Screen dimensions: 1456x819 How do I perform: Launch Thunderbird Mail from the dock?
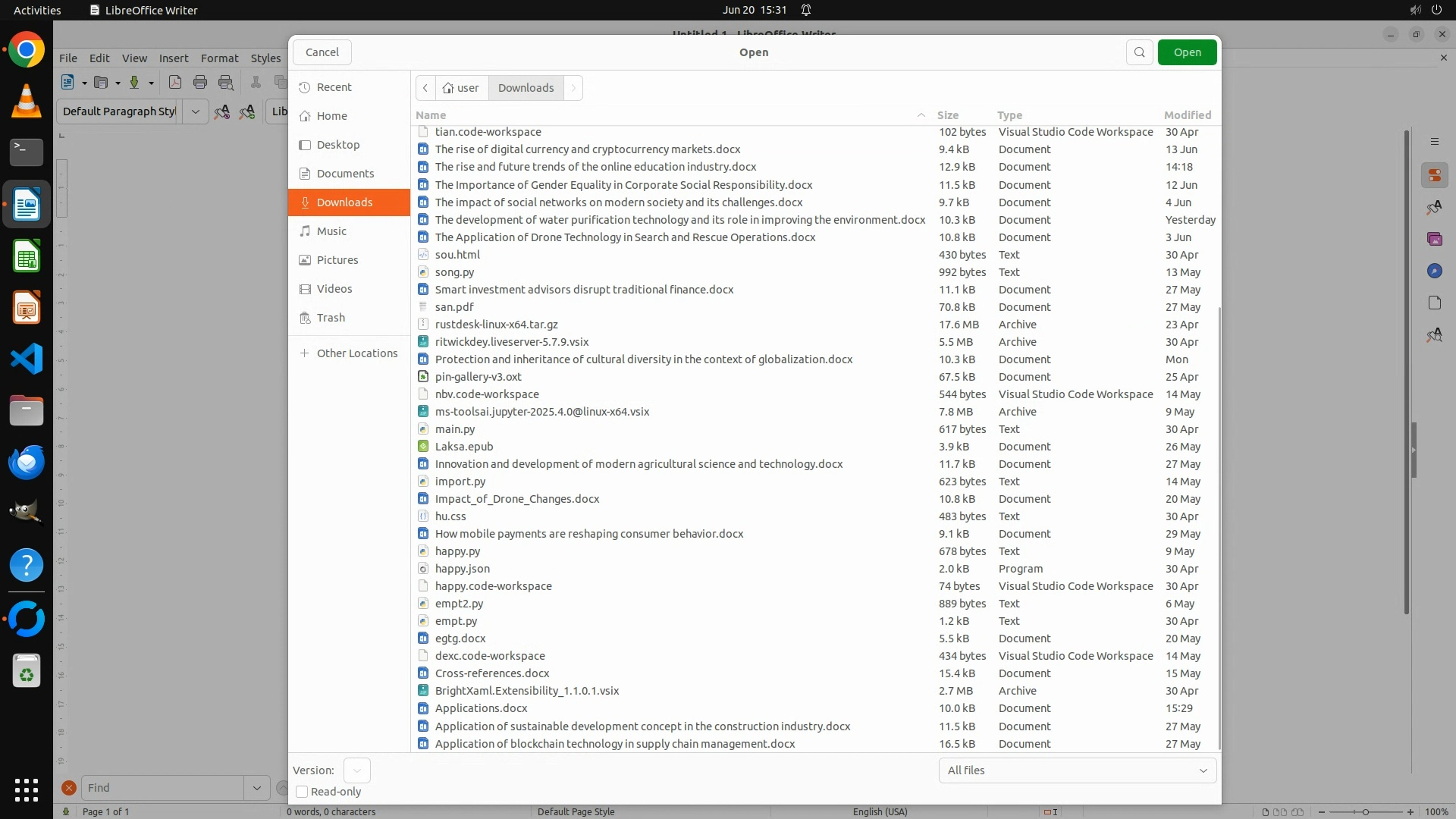tap(27, 462)
